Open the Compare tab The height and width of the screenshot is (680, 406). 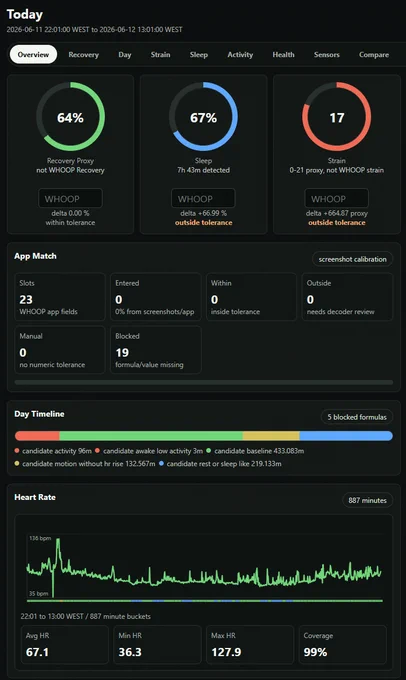tap(373, 55)
